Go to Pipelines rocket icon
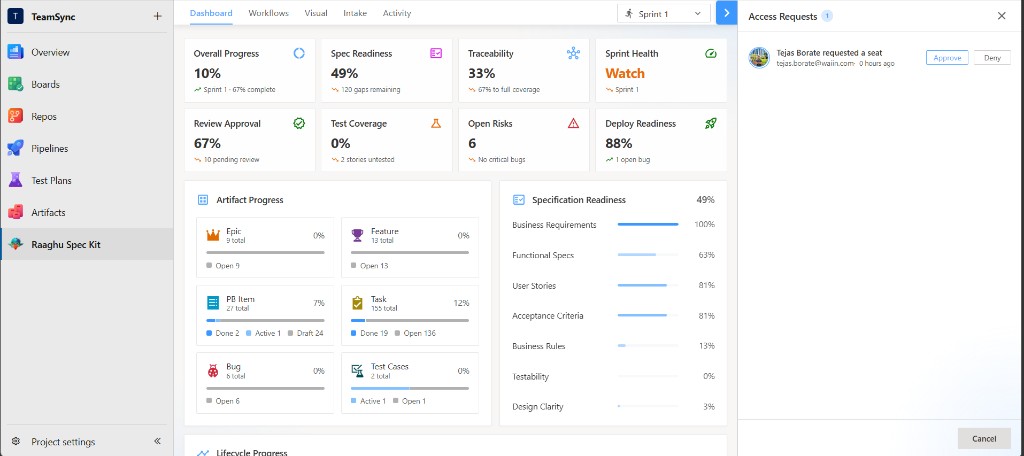 (16, 148)
